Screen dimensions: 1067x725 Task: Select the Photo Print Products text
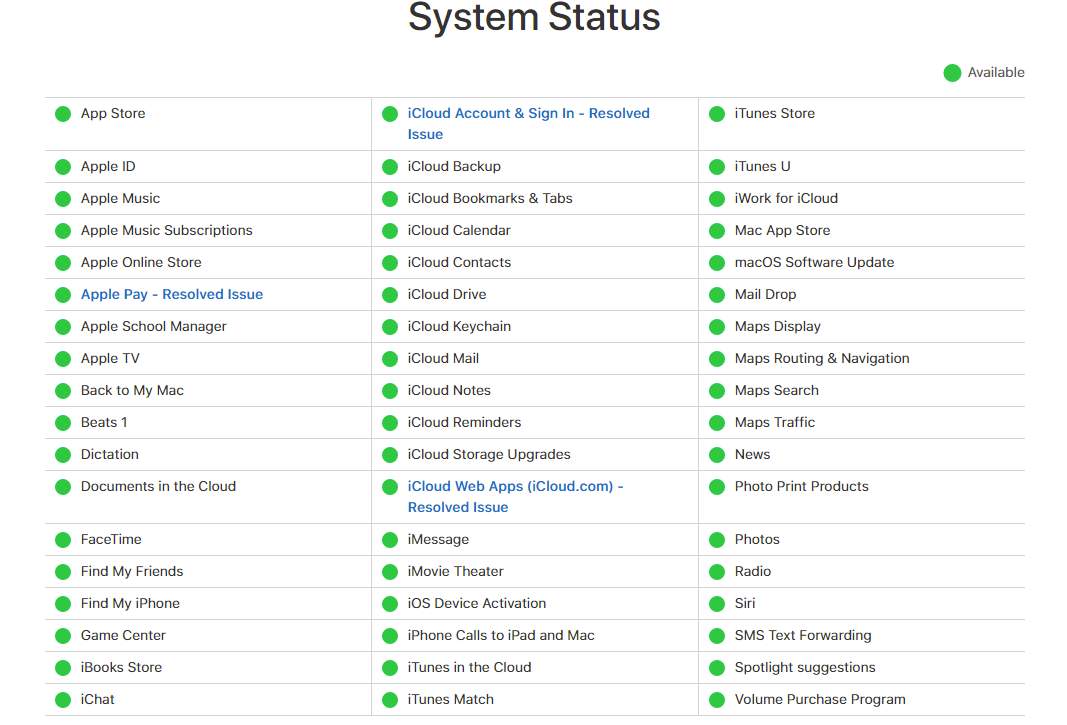(802, 486)
